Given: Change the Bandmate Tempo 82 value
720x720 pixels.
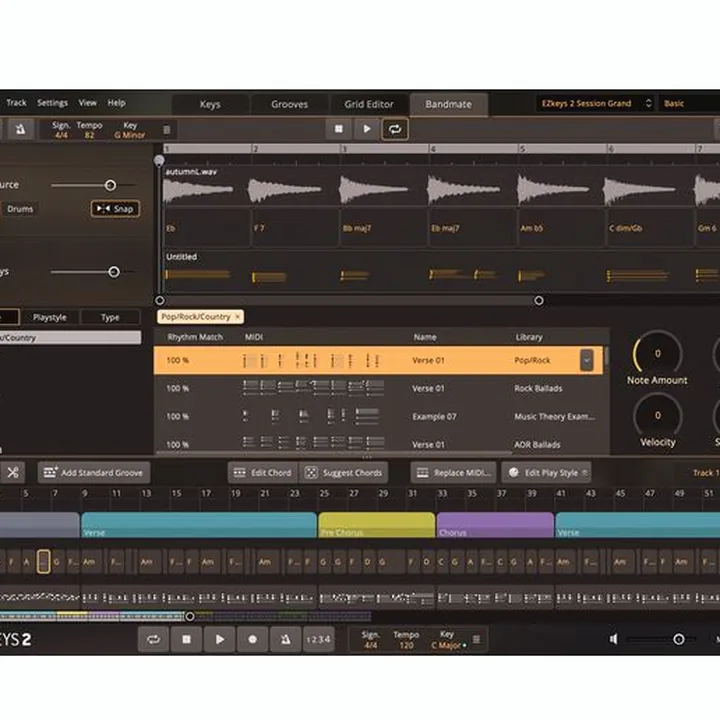Looking at the screenshot, I should pyautogui.click(x=89, y=135).
